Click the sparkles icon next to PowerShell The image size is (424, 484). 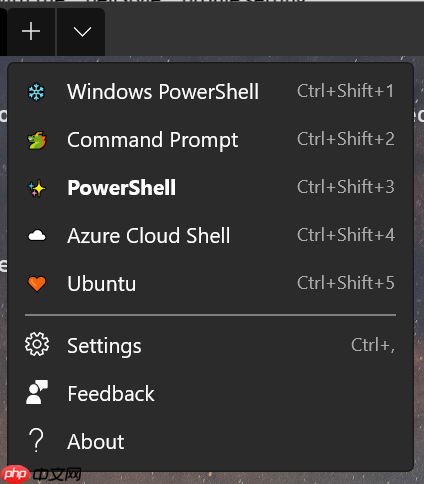click(x=37, y=188)
